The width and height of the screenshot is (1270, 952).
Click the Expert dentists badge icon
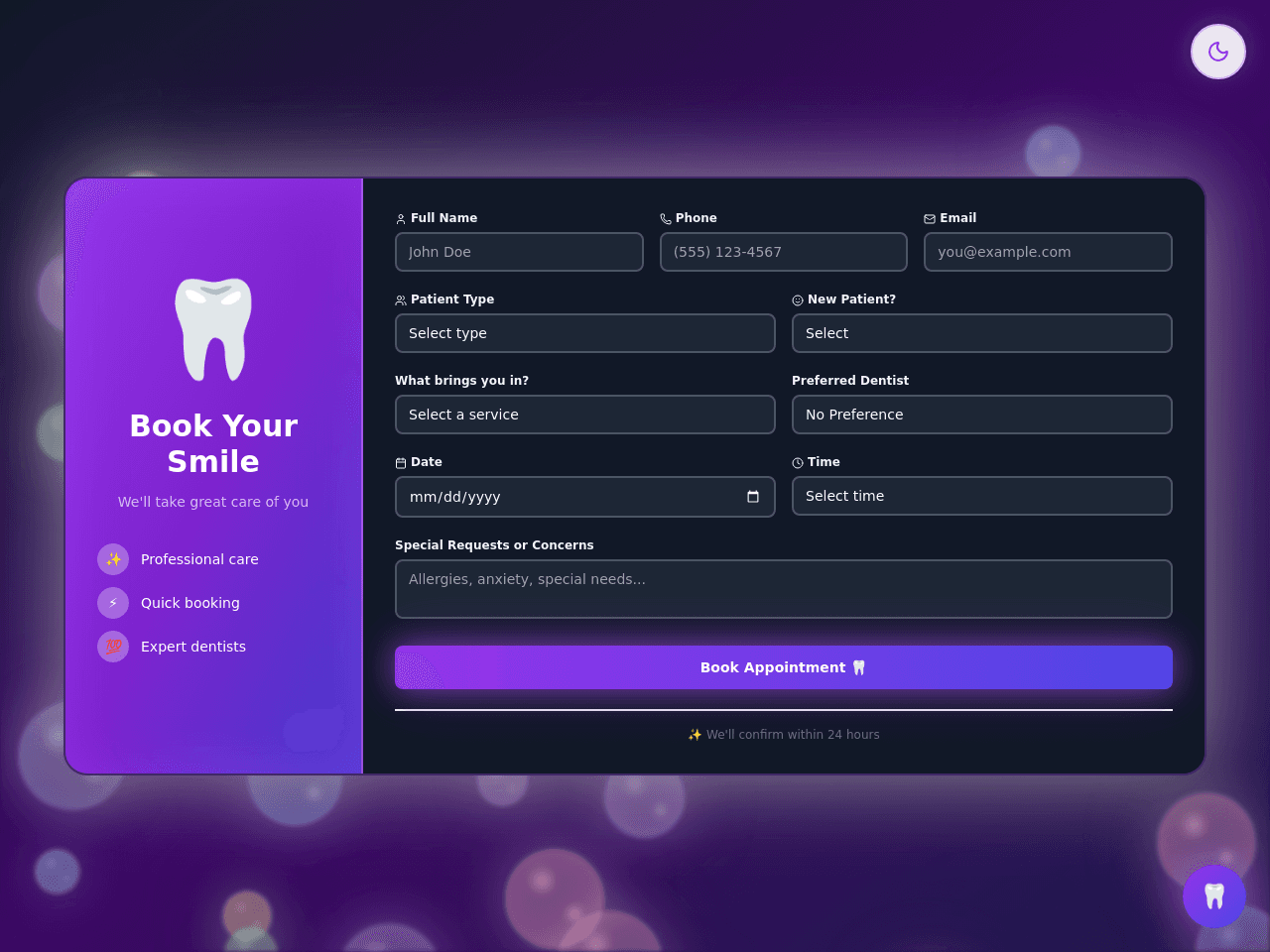[x=113, y=647]
